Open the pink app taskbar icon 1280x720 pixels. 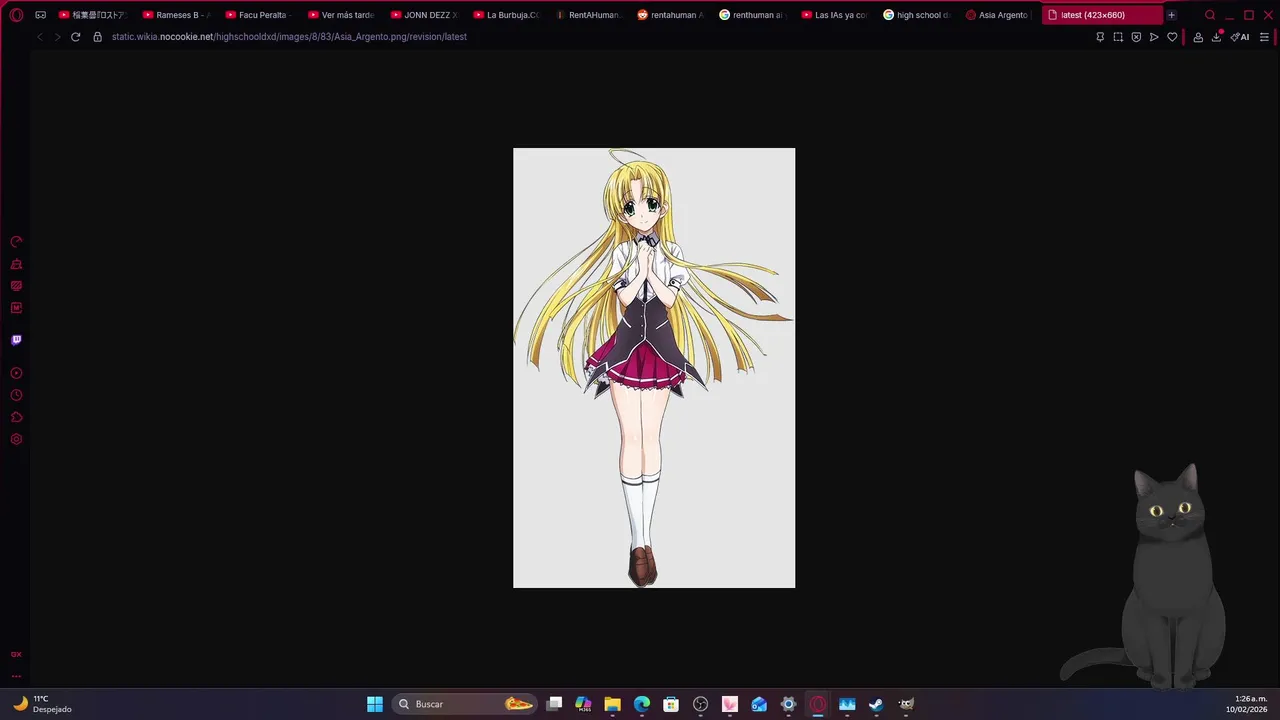(730, 704)
